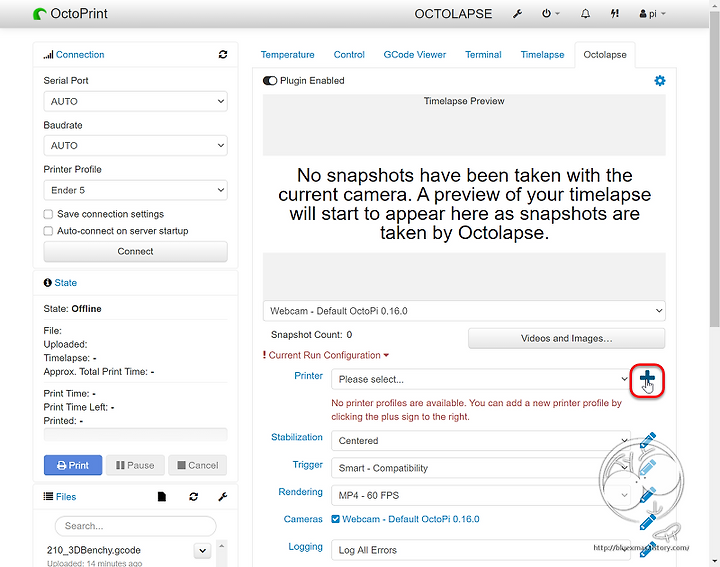Edit the Stabilization profile pencil icon
Screen dimensions: 720x567
tap(647, 440)
